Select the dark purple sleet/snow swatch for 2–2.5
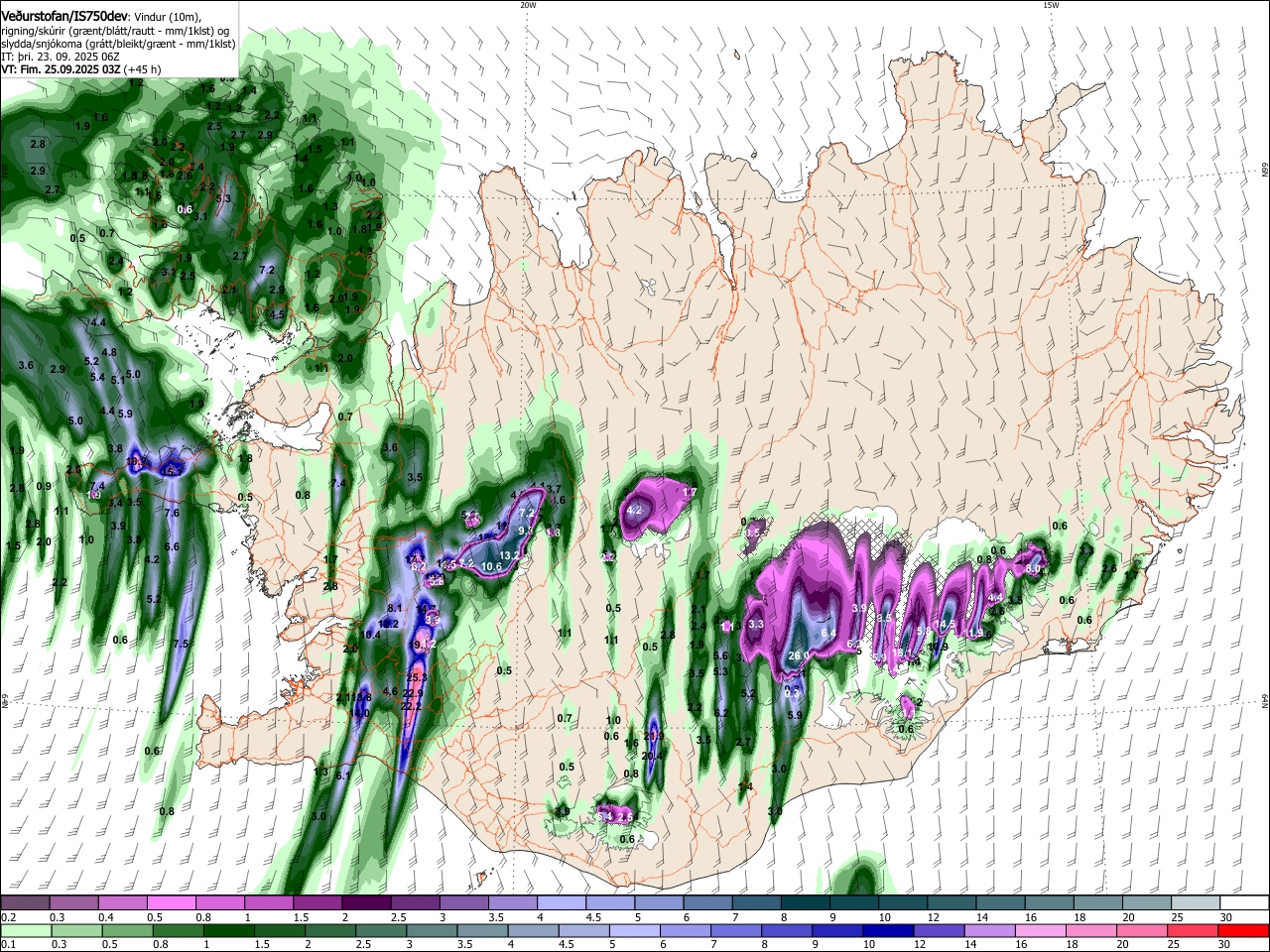Screen dimensions: 1270x952 pos(365,903)
